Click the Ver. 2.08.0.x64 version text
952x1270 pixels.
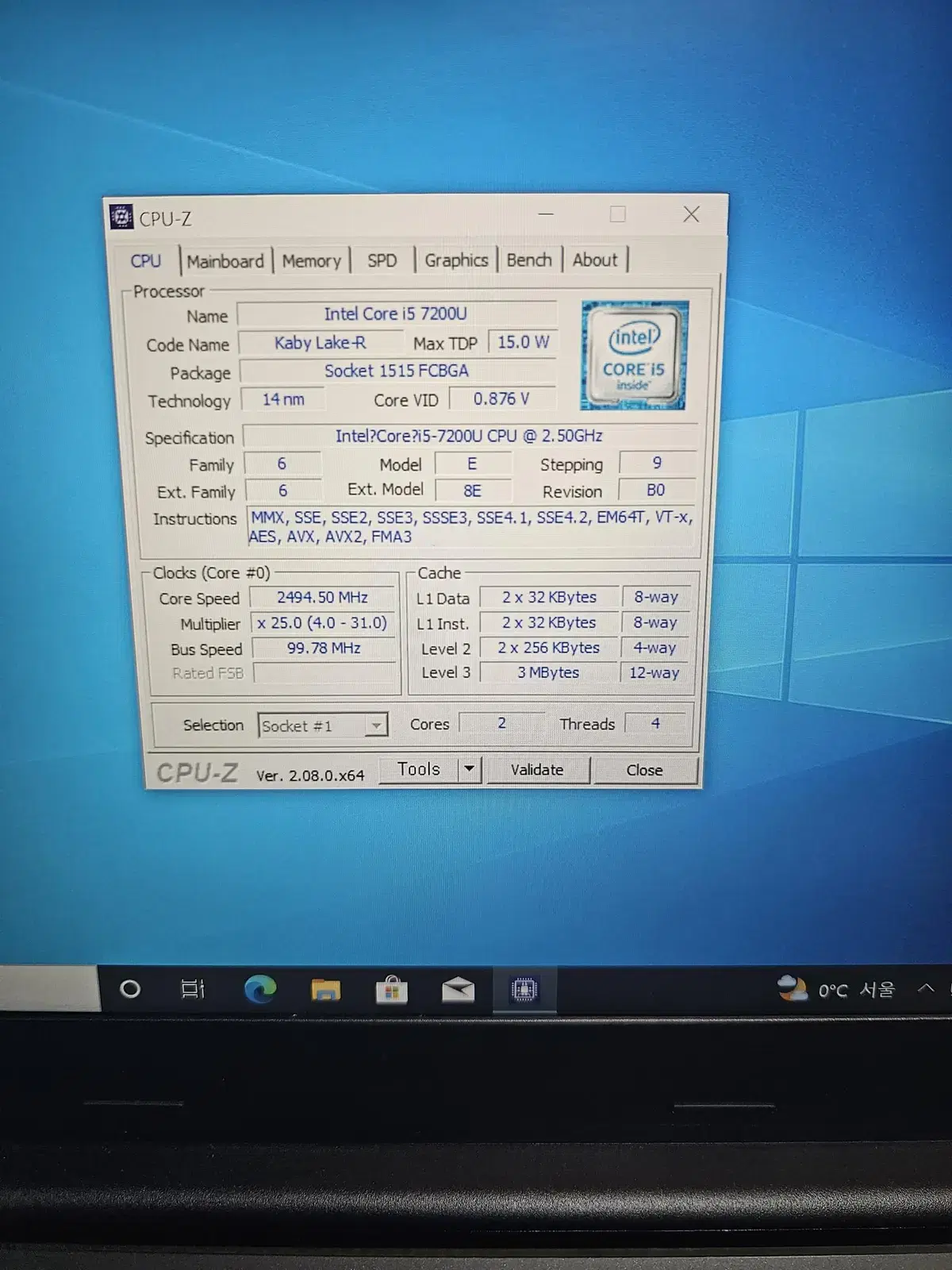click(x=310, y=775)
